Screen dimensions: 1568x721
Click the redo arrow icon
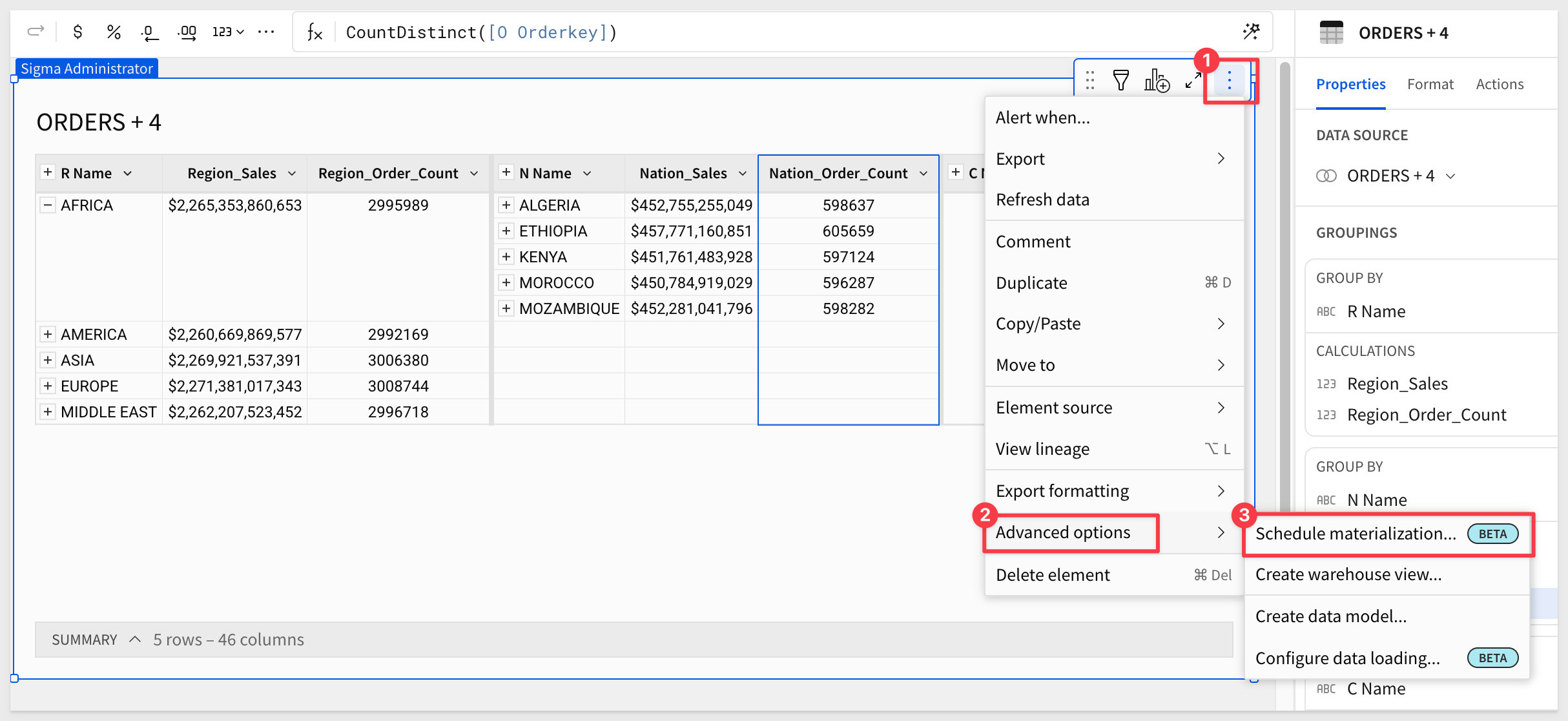(x=36, y=31)
